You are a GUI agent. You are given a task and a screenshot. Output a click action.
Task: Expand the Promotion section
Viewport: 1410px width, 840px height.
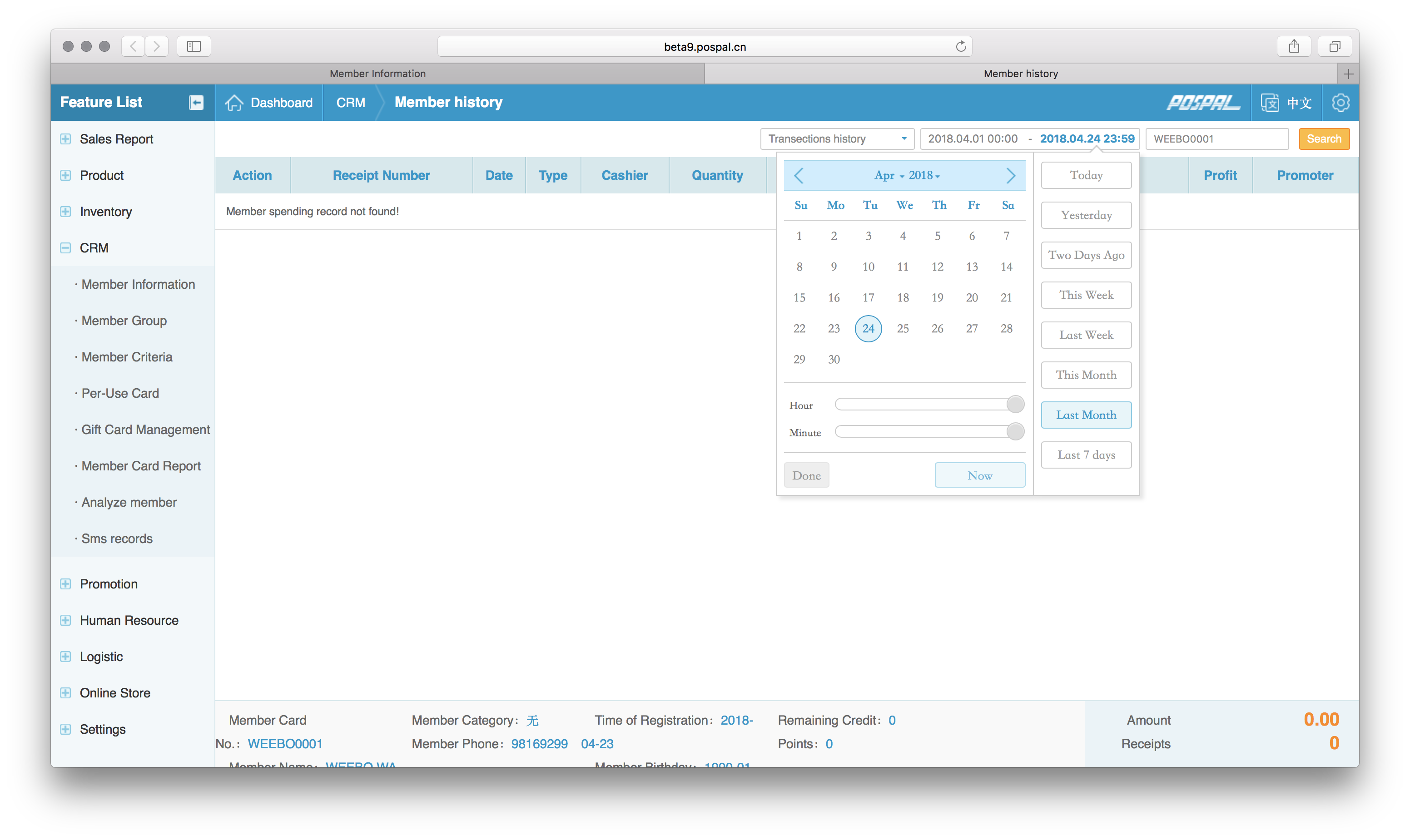coord(66,583)
